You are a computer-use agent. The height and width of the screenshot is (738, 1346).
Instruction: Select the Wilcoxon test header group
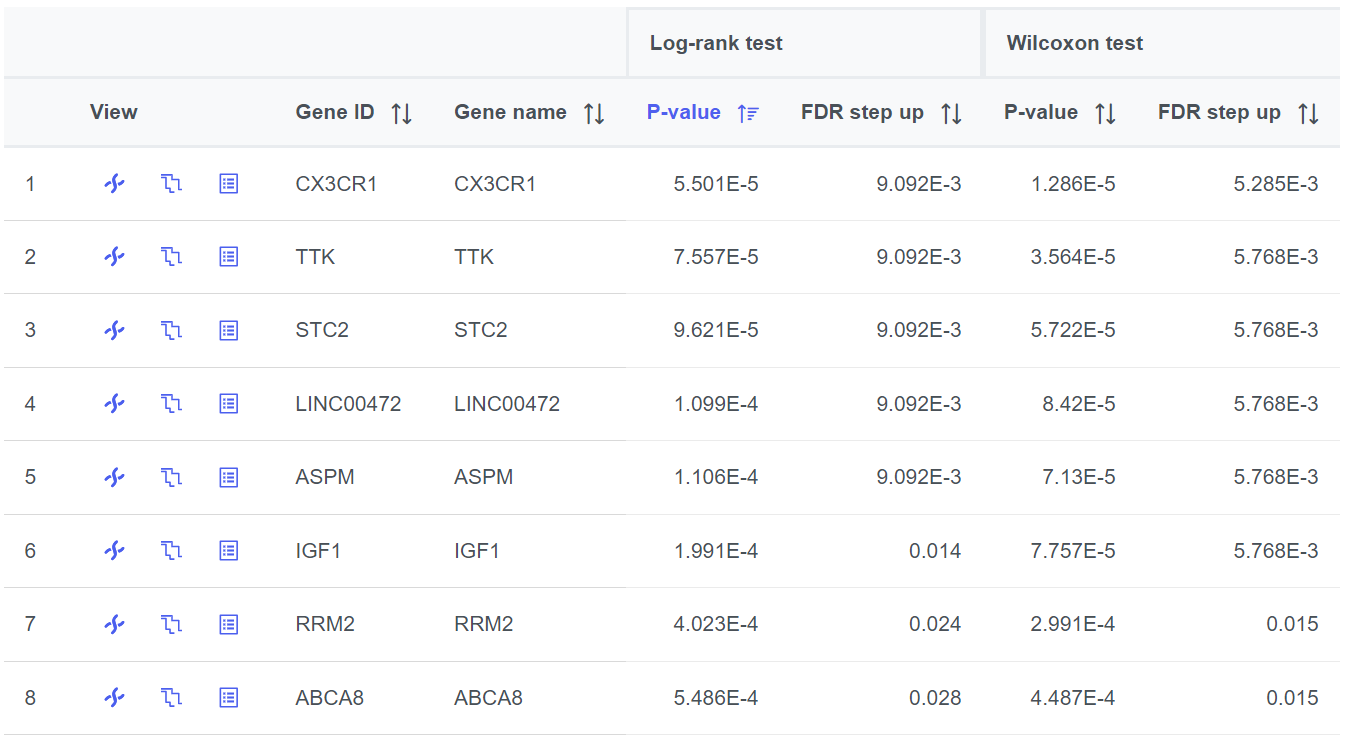pyautogui.click(x=1075, y=43)
